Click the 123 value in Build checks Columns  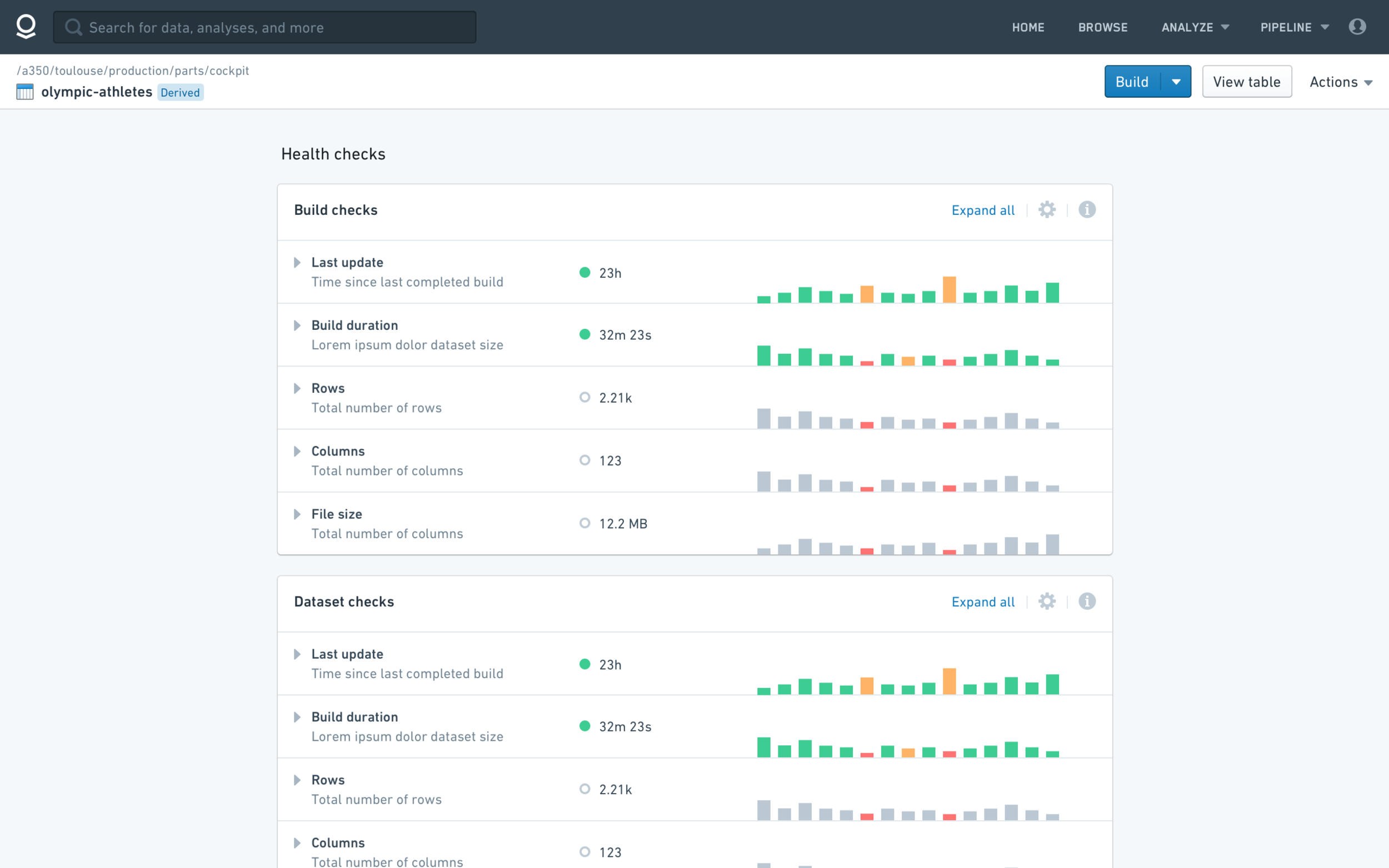pyautogui.click(x=610, y=460)
